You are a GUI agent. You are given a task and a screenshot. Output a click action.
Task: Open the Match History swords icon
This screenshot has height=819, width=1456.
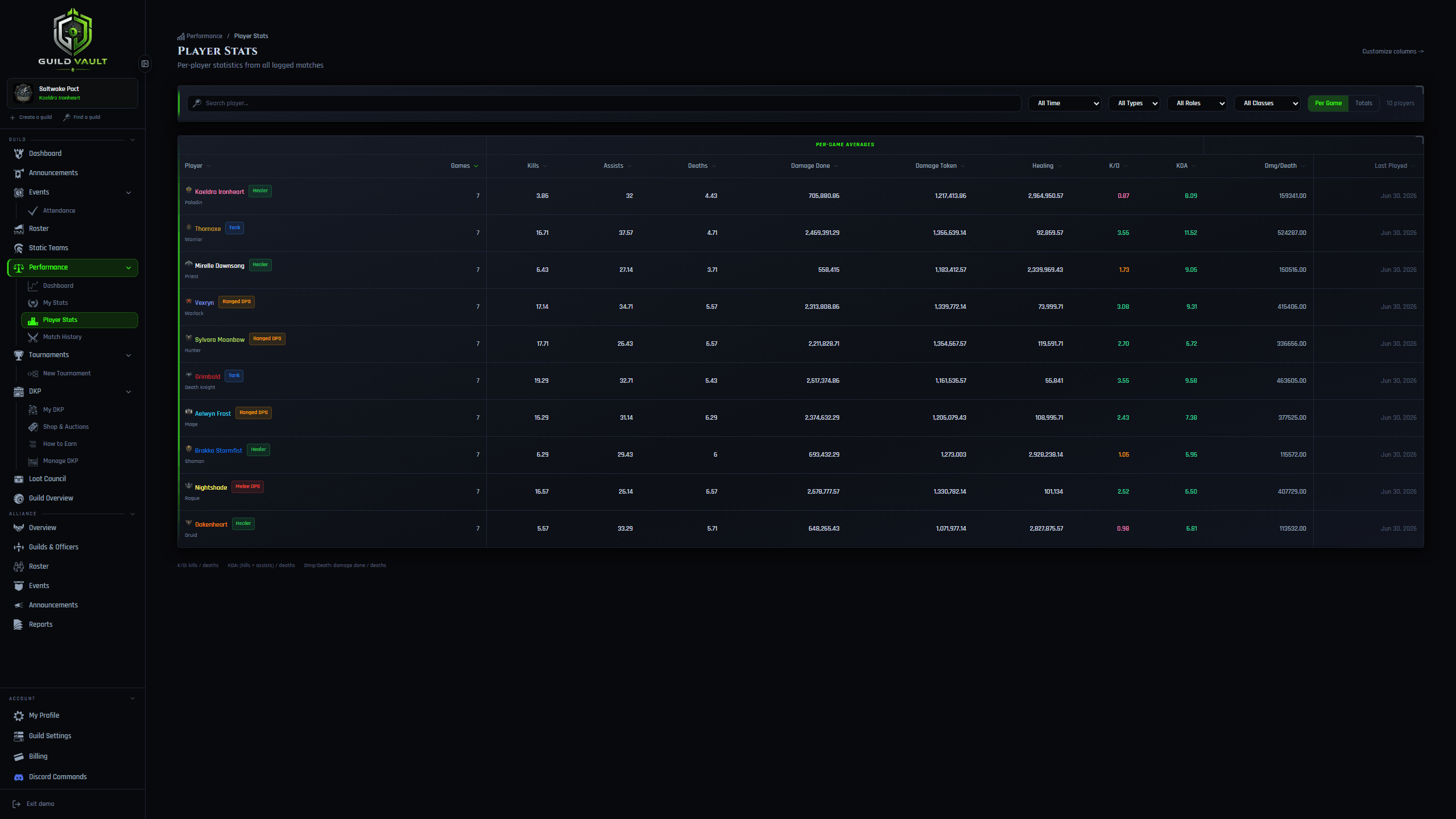click(x=33, y=337)
